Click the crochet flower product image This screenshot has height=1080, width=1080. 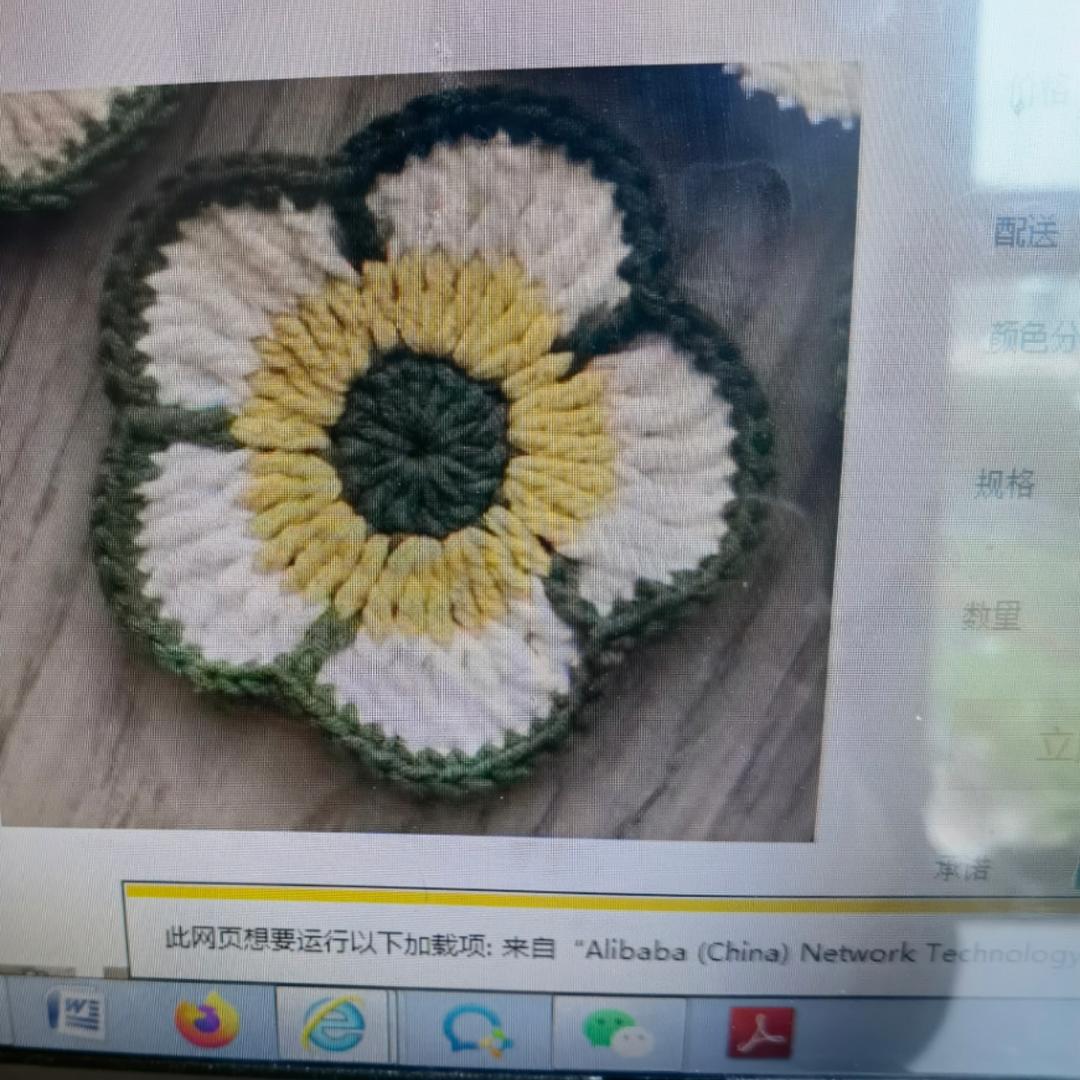430,450
